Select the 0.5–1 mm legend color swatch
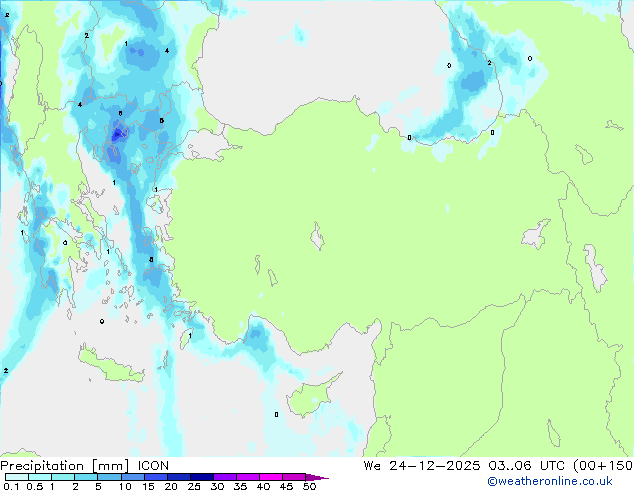This screenshot has width=634, height=490. [40, 477]
